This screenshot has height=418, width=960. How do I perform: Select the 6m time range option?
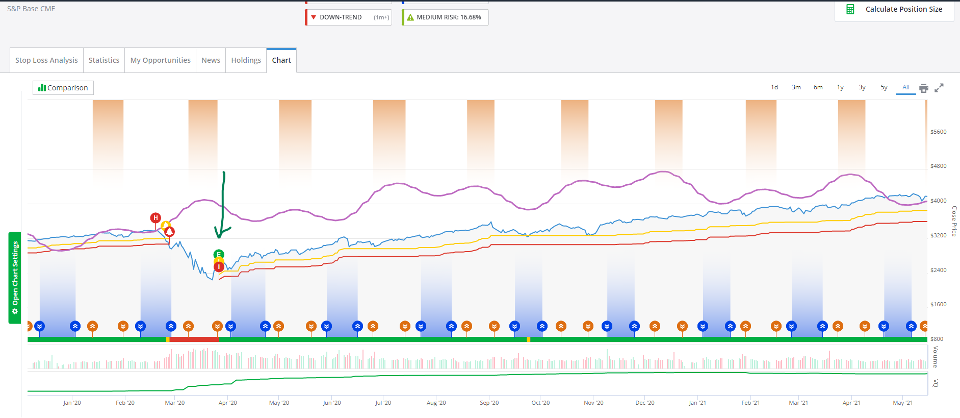[x=818, y=88]
